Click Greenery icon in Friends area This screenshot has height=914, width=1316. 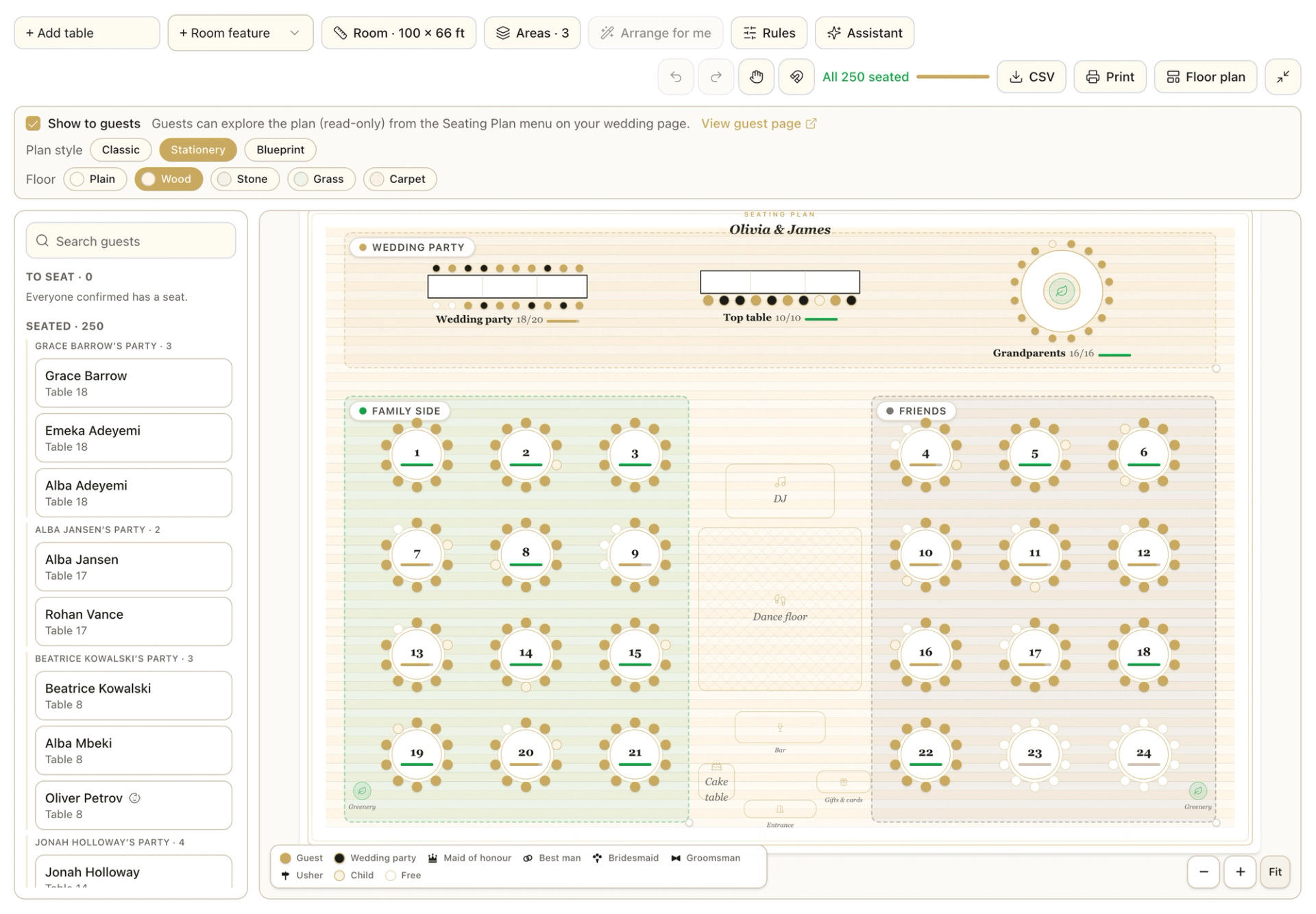tap(1197, 791)
